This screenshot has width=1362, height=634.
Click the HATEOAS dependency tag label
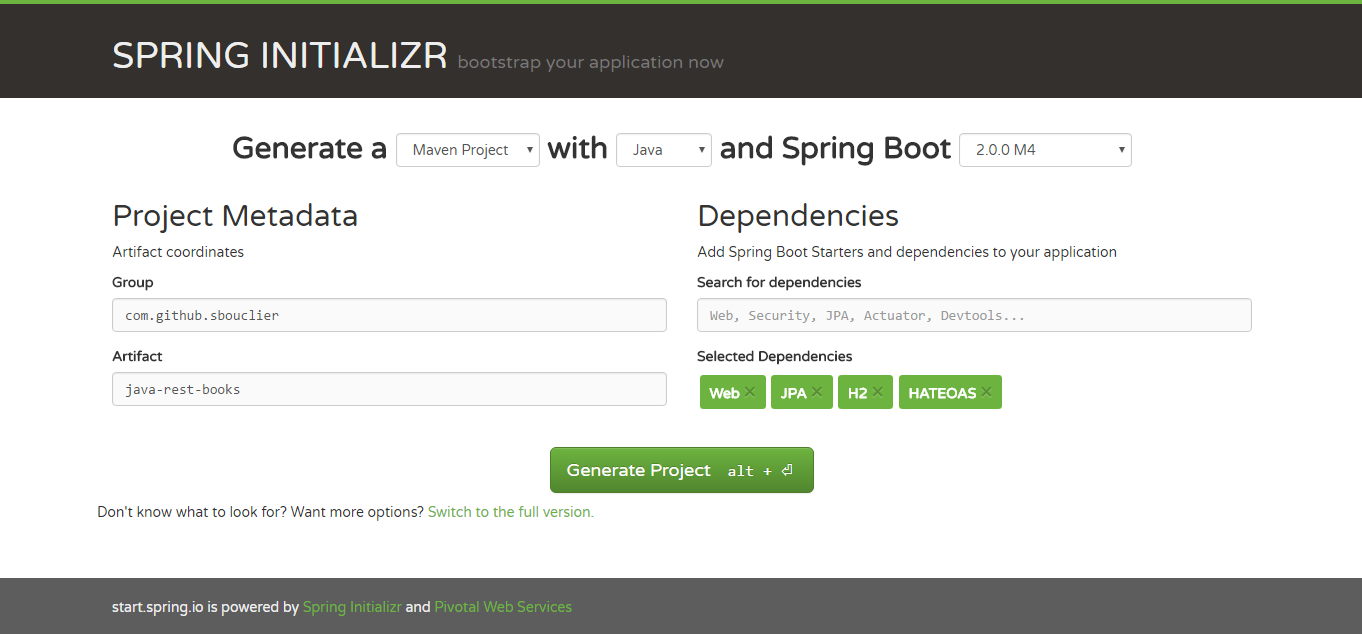click(942, 393)
